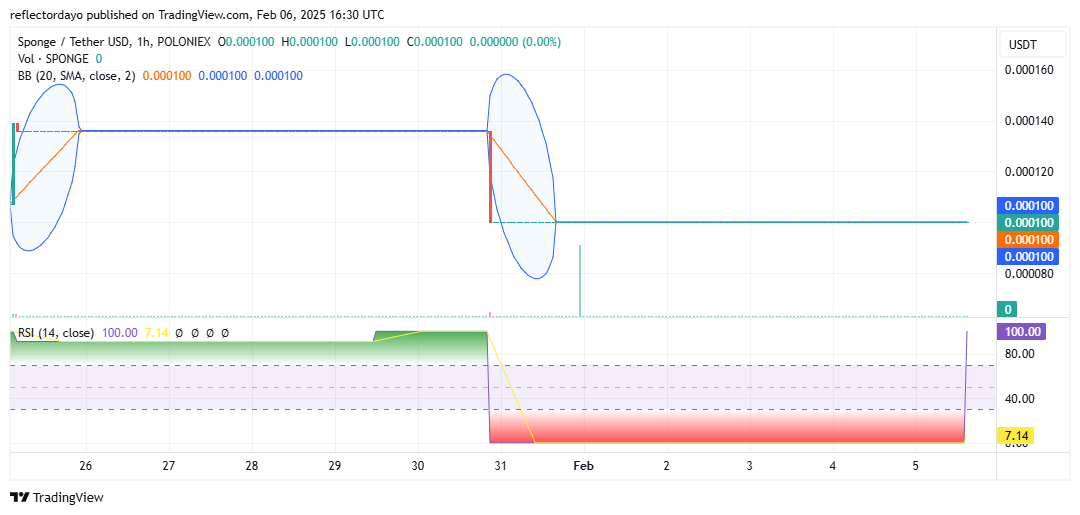This screenshot has width=1080, height=515.
Task: Click the green 0 volume axis label
Action: [x=1007, y=309]
